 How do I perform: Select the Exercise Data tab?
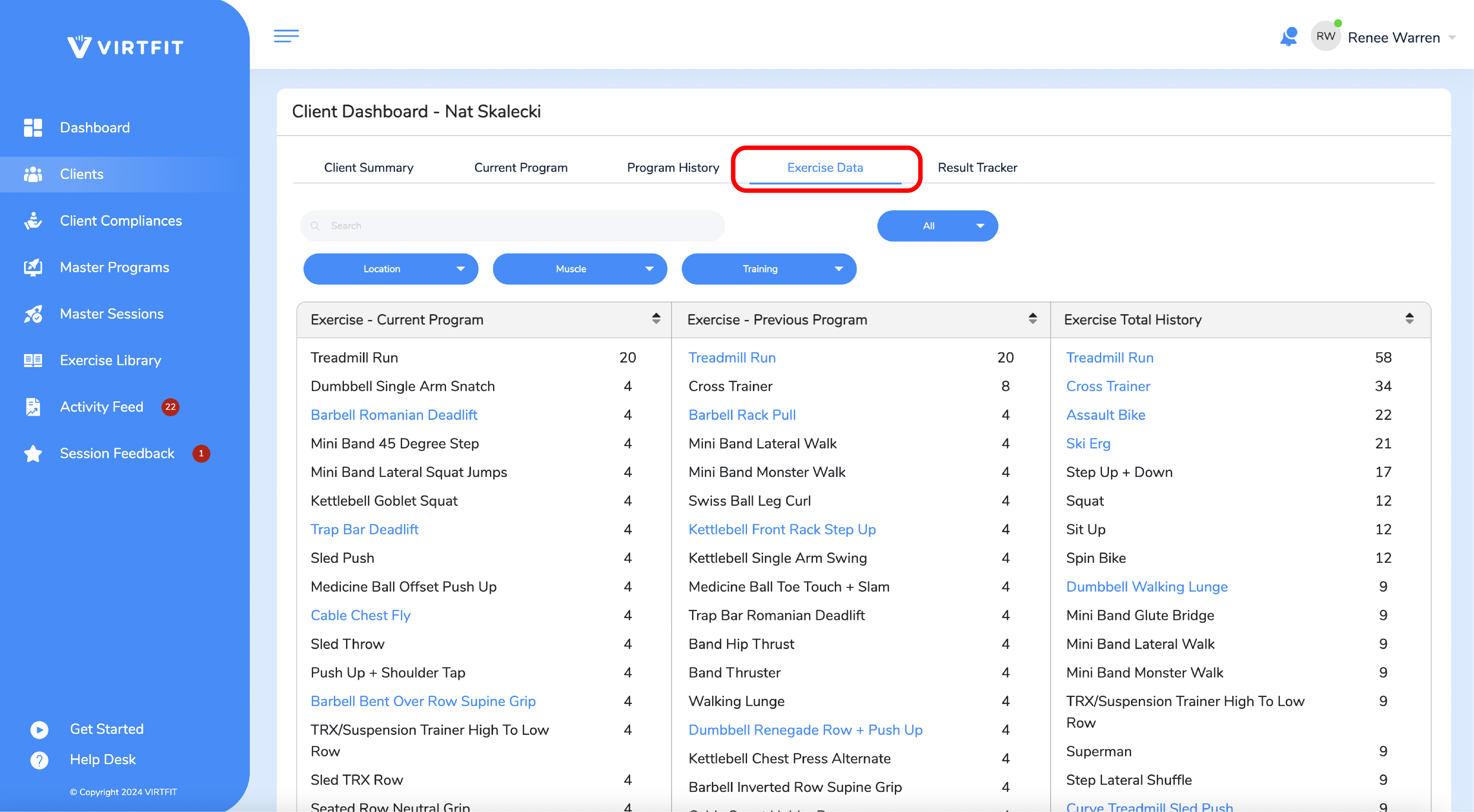click(825, 168)
